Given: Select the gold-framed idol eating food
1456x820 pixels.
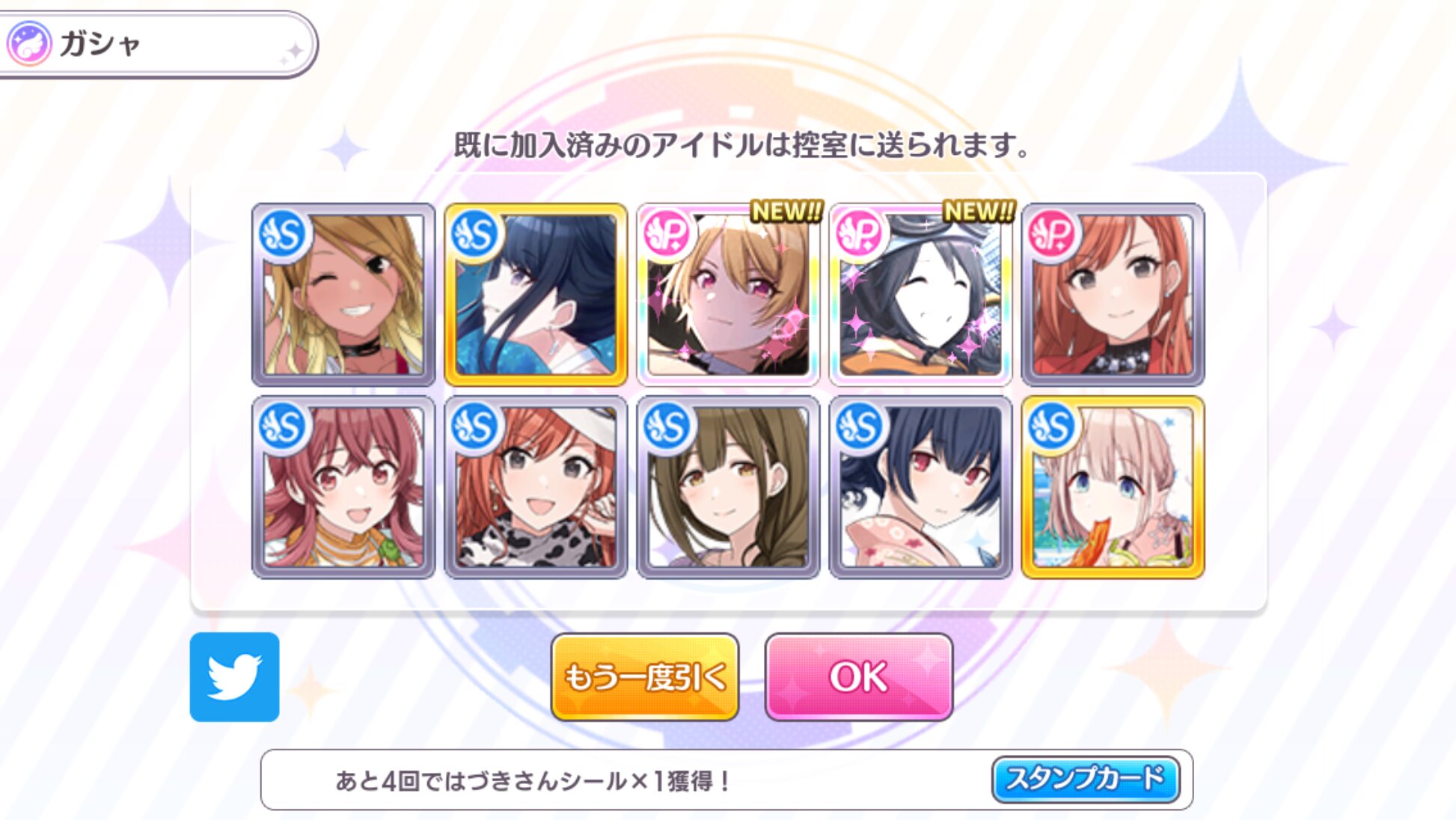Looking at the screenshot, I should point(1113,487).
